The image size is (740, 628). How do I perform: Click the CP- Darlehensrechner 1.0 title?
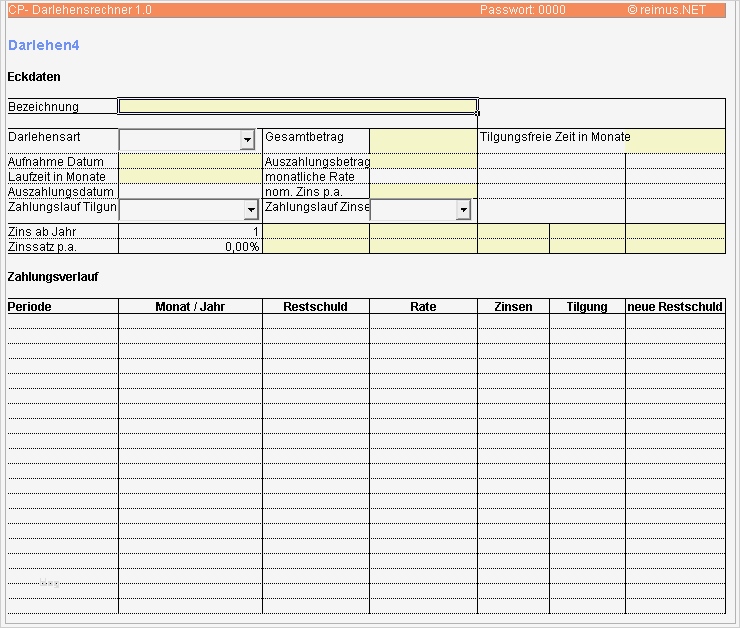click(x=80, y=10)
